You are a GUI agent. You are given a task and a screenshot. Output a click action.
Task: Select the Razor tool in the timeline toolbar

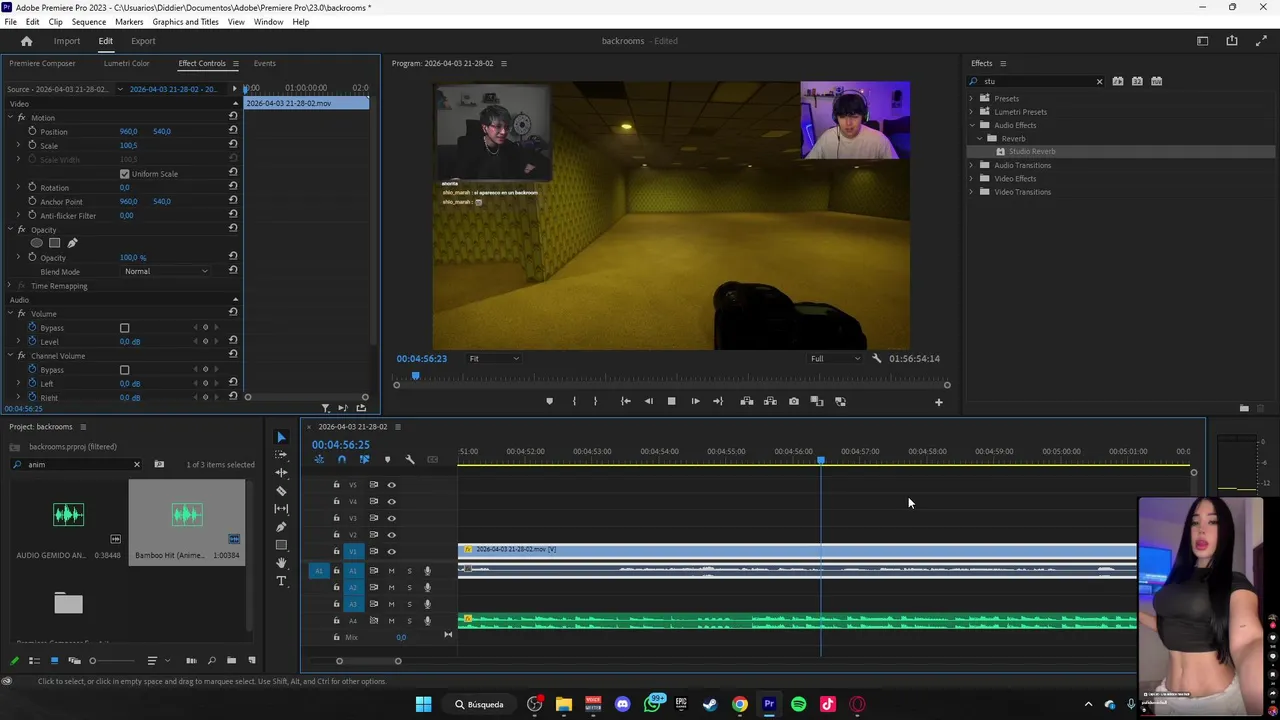coord(281,491)
